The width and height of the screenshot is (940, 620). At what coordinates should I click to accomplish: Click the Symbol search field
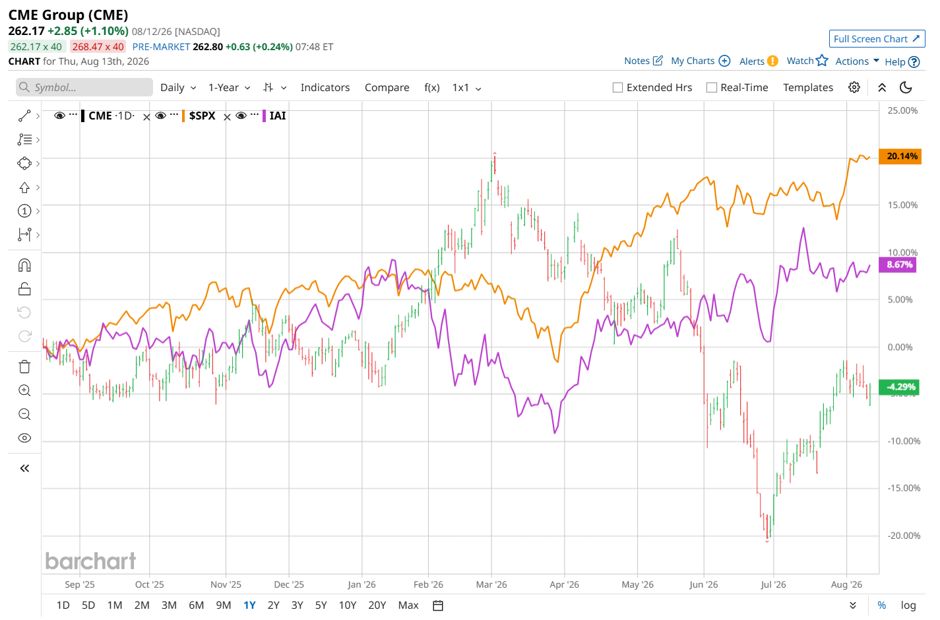pyautogui.click(x=85, y=88)
